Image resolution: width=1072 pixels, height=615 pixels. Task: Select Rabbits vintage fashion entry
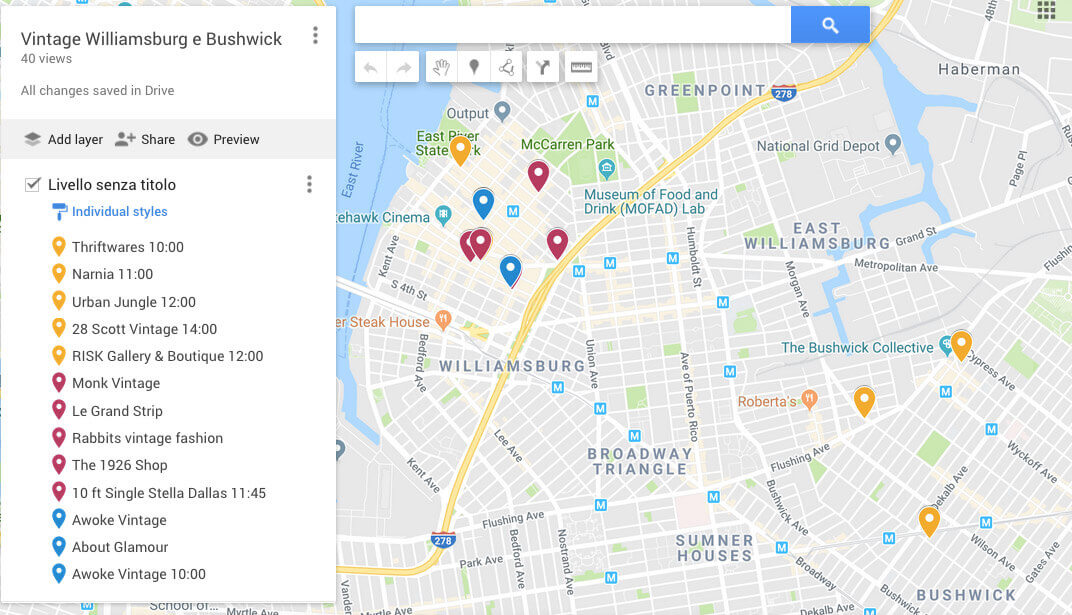click(x=148, y=438)
